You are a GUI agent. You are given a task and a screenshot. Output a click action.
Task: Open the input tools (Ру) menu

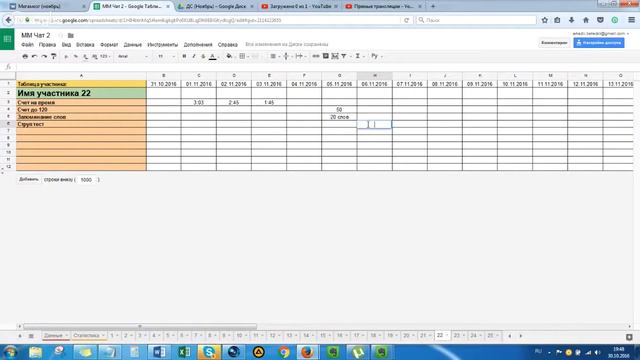coord(376,56)
